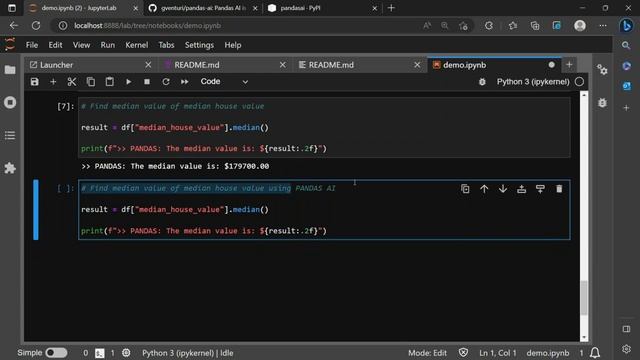Open running terminals and kernels panel
Image resolution: width=640 pixels, height=360 pixels.
[x=10, y=102]
